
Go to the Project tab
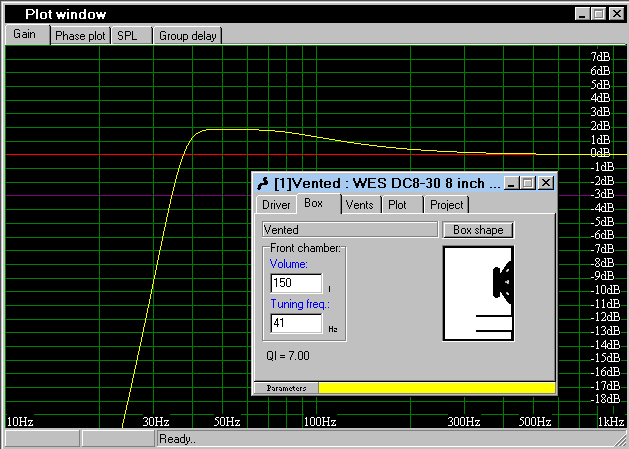(446, 205)
